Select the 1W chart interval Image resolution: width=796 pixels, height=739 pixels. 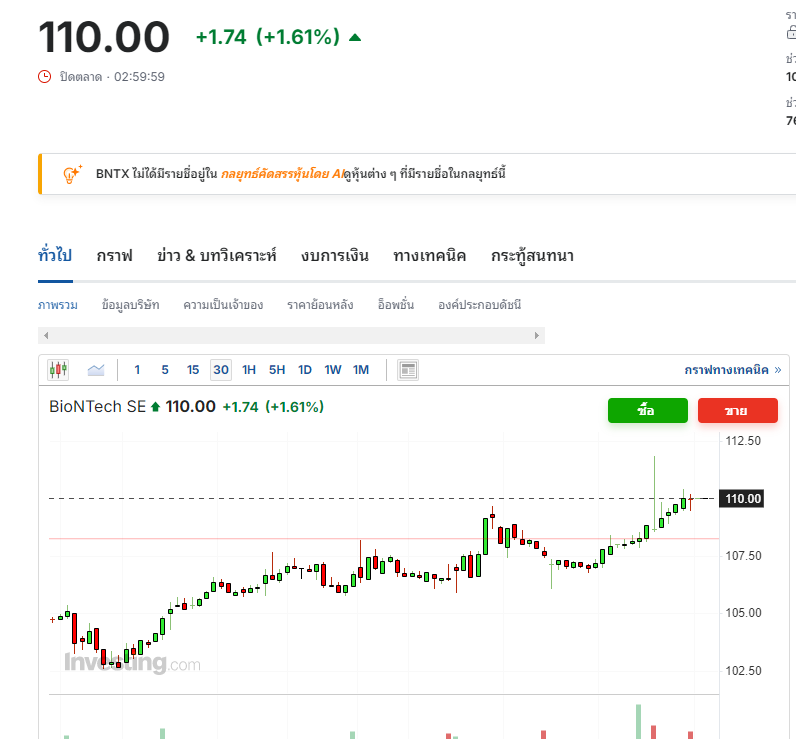tap(333, 370)
